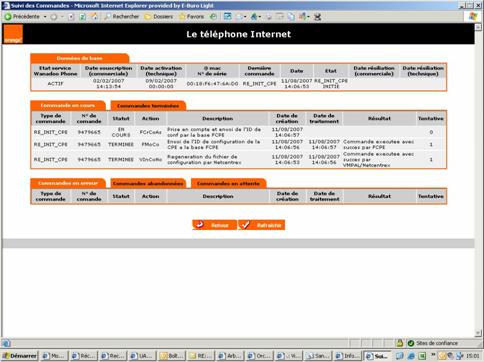
Task: Click the Stop page loading icon
Action: [x=71, y=17]
